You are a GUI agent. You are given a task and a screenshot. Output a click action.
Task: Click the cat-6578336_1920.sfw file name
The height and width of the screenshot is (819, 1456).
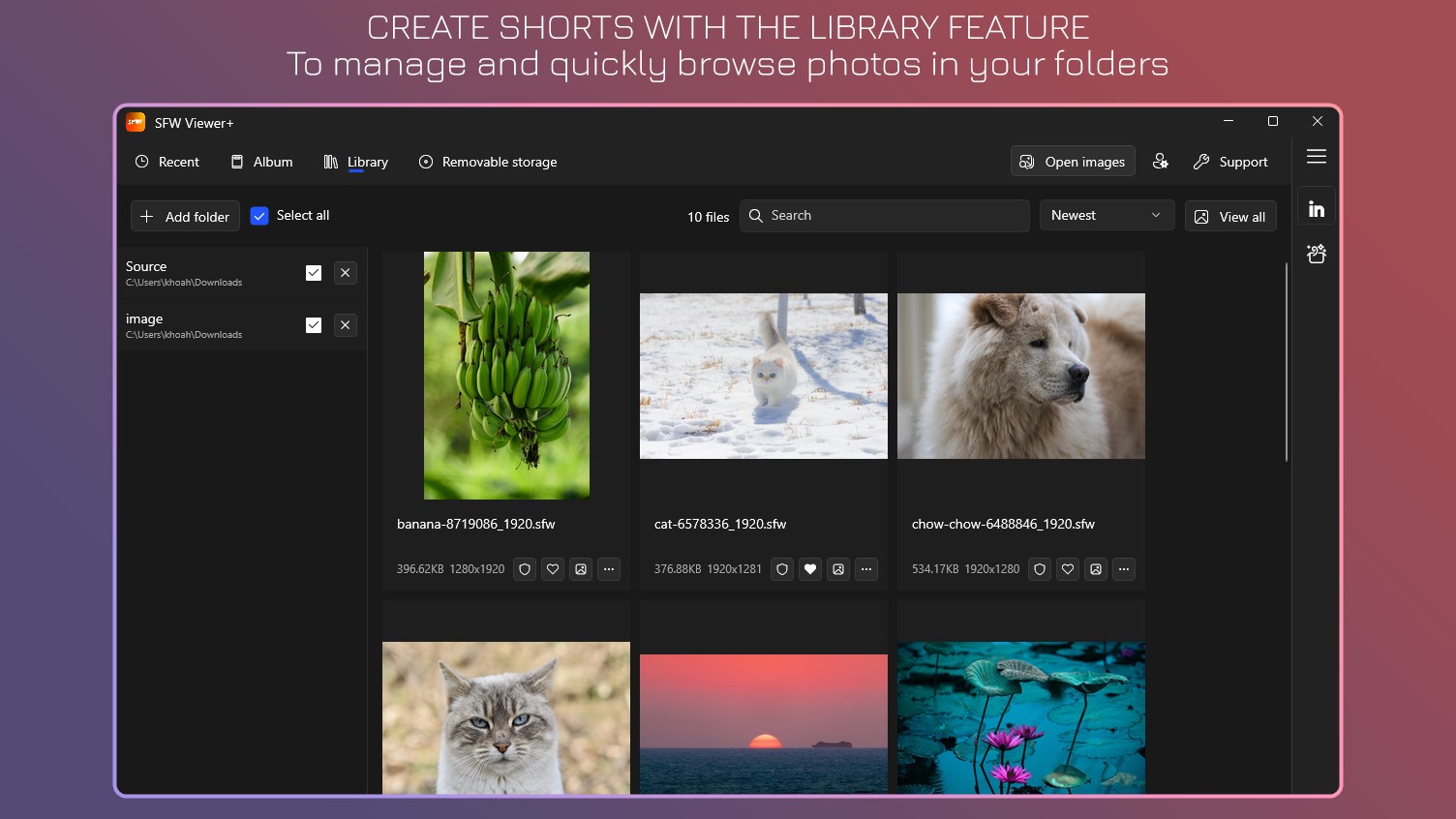pyautogui.click(x=720, y=524)
